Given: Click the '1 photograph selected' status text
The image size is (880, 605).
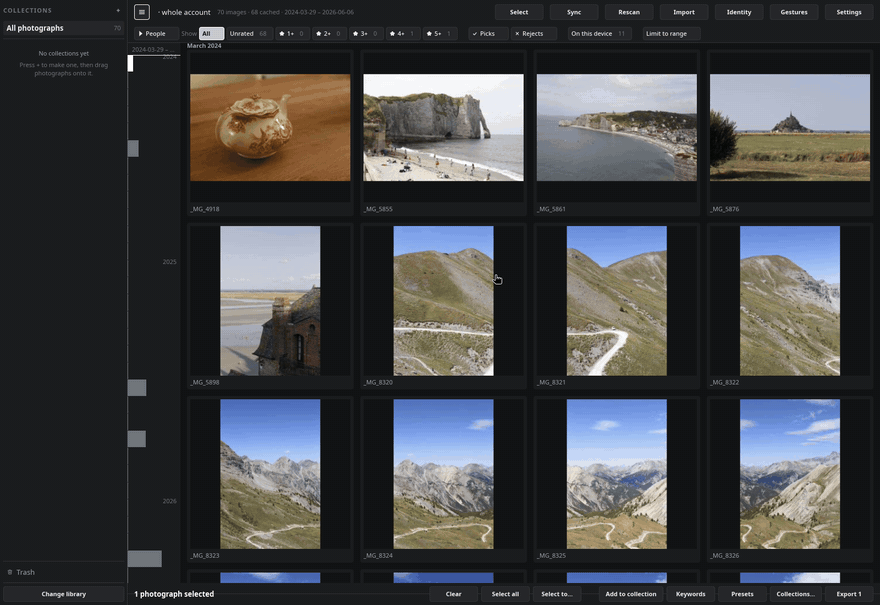Looking at the screenshot, I should click(x=174, y=594).
